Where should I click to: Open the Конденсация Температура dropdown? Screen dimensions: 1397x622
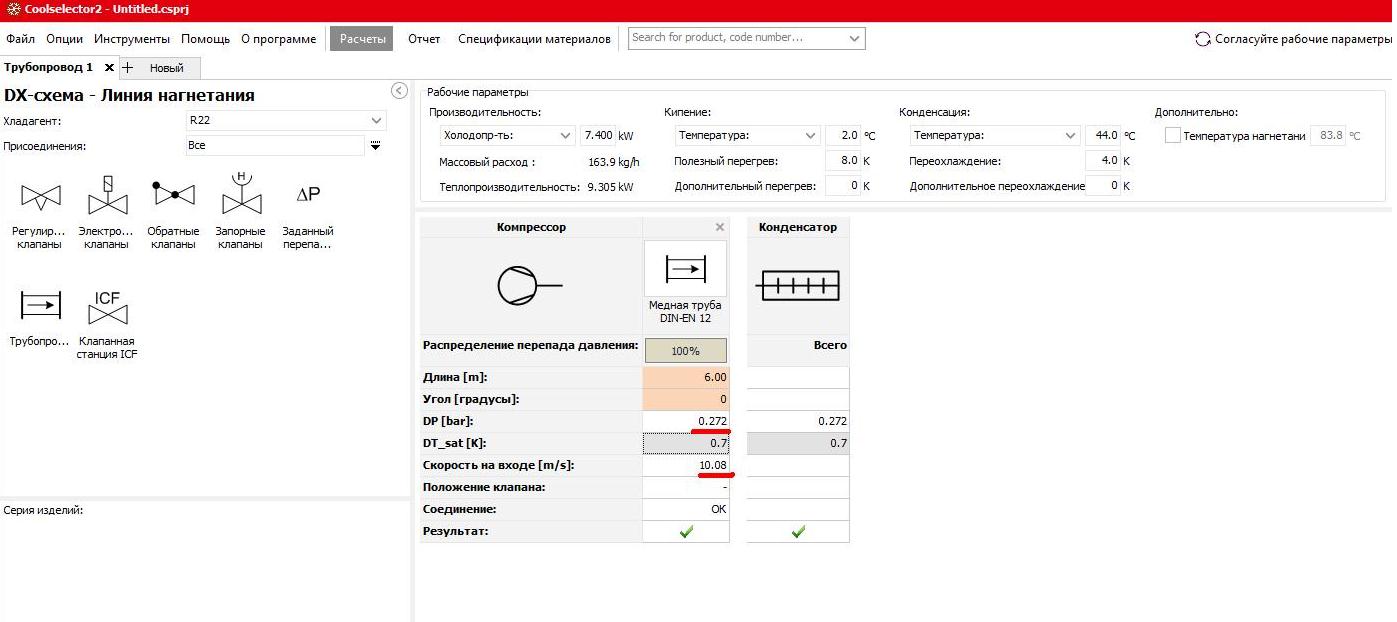point(995,135)
